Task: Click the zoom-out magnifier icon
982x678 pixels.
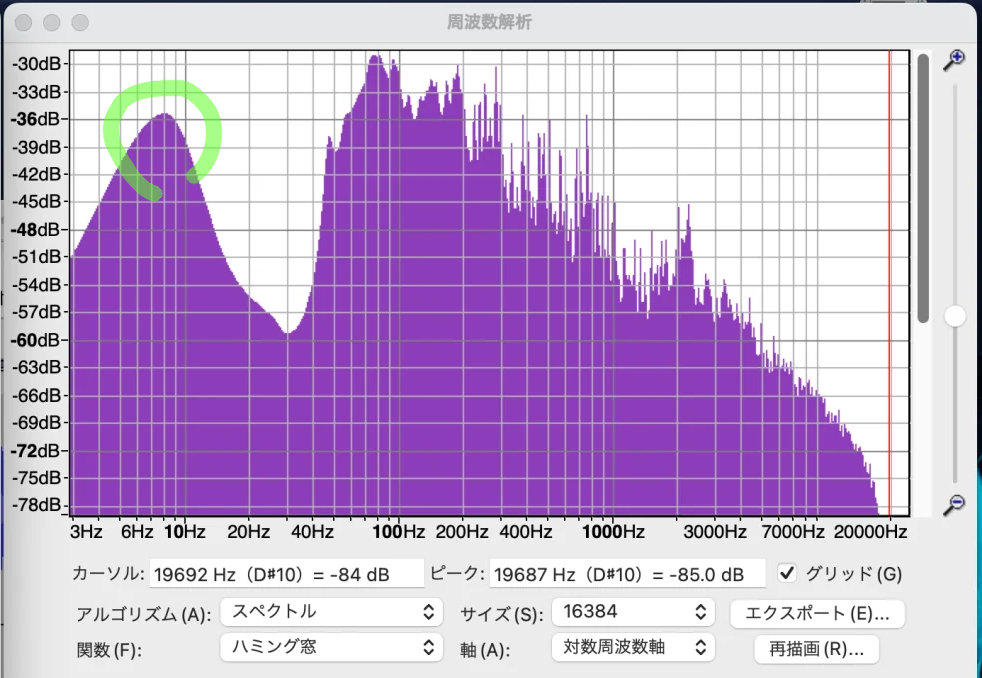Action: [955, 503]
